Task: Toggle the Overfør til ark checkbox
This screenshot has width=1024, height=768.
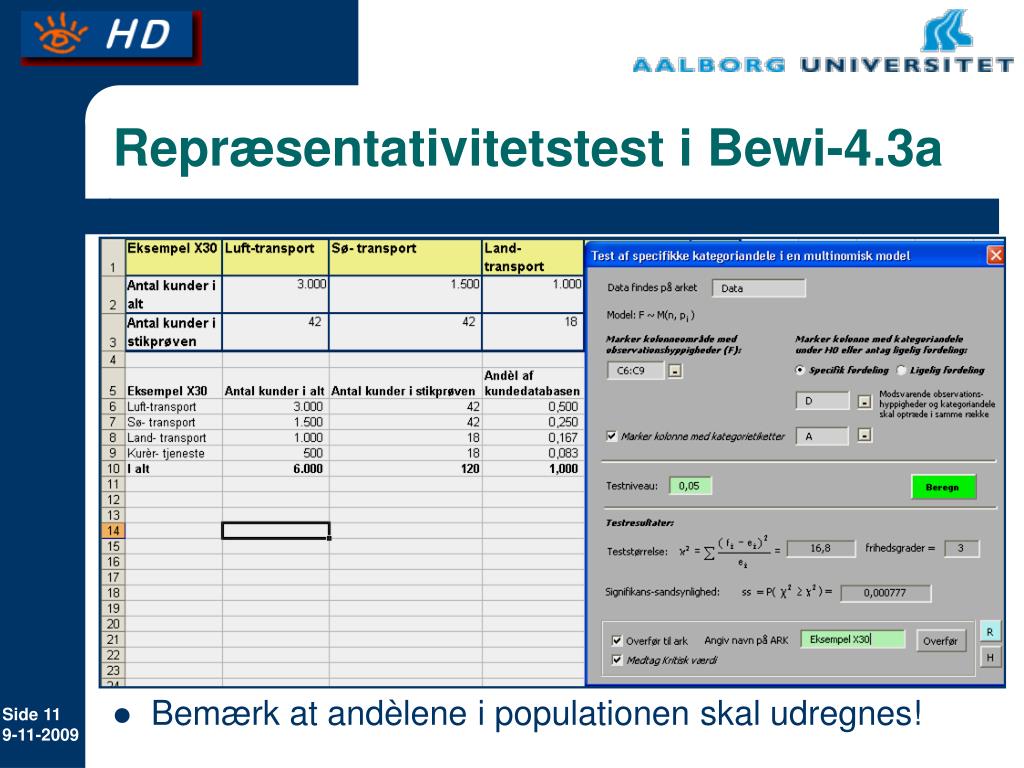Action: point(616,641)
